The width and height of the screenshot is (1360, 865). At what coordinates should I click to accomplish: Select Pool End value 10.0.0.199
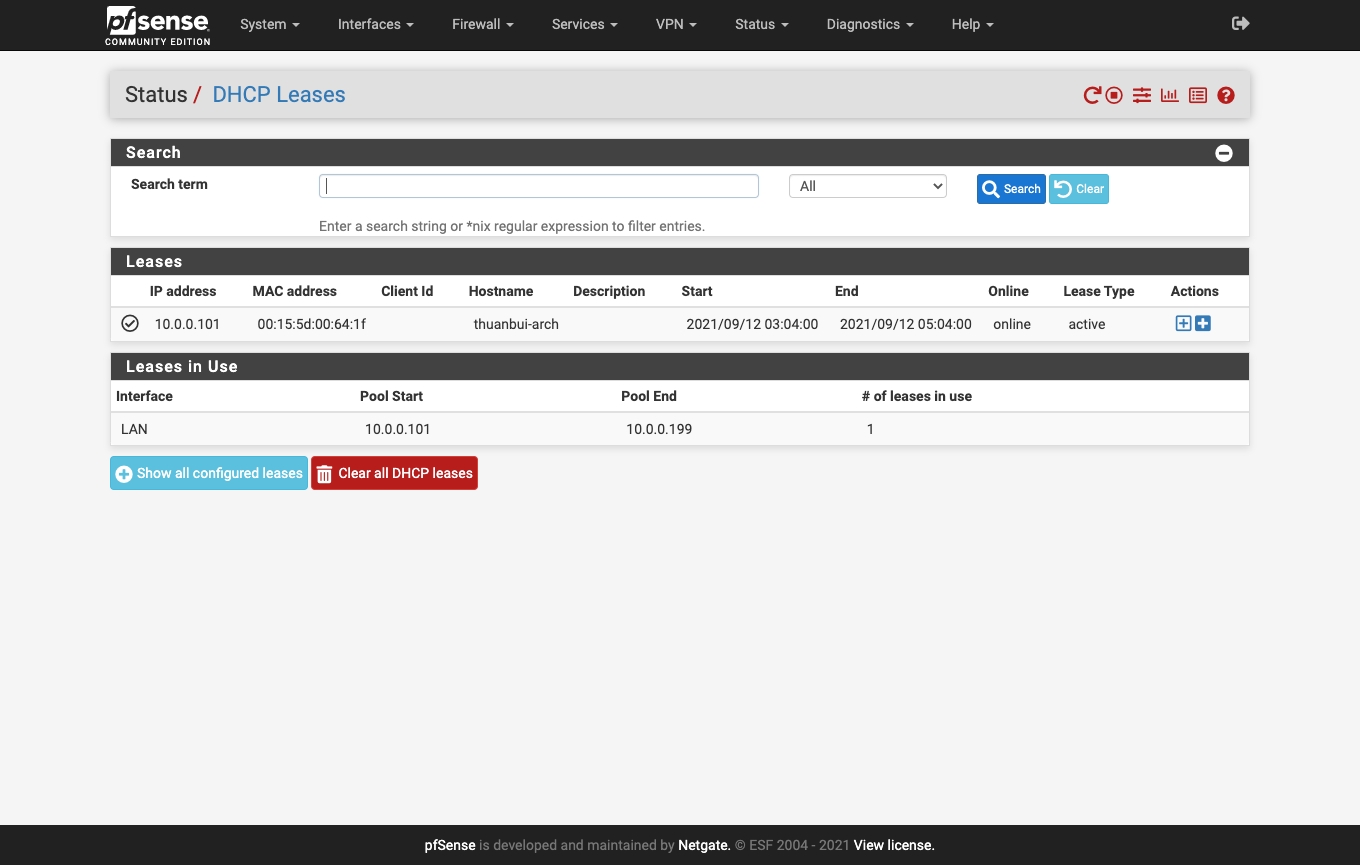pyautogui.click(x=659, y=429)
